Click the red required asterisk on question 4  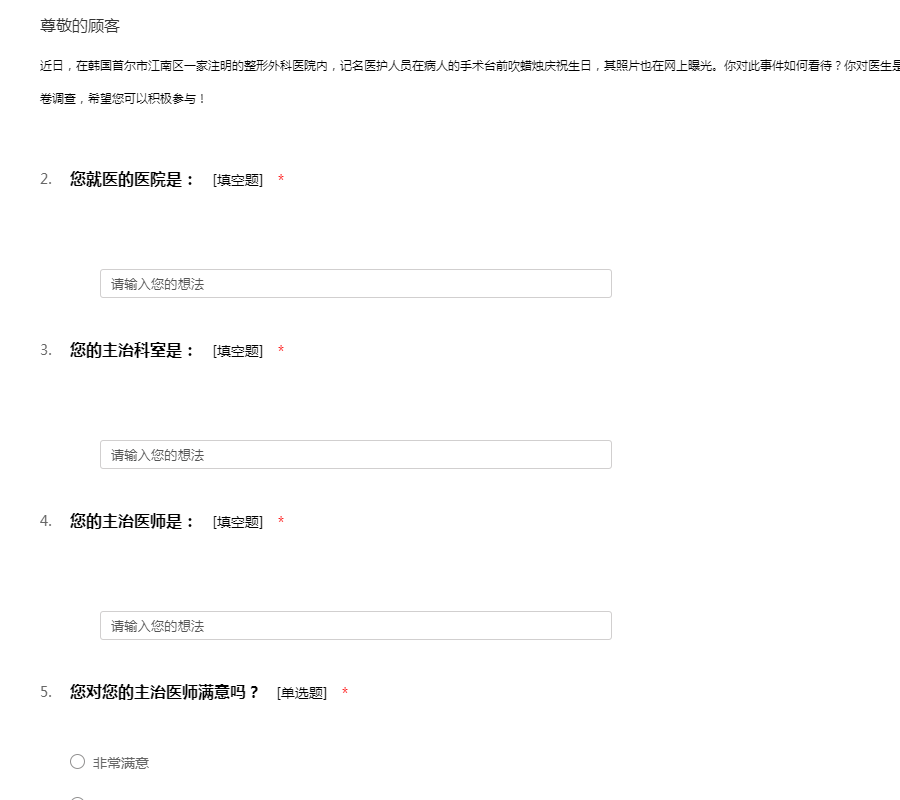tap(281, 521)
